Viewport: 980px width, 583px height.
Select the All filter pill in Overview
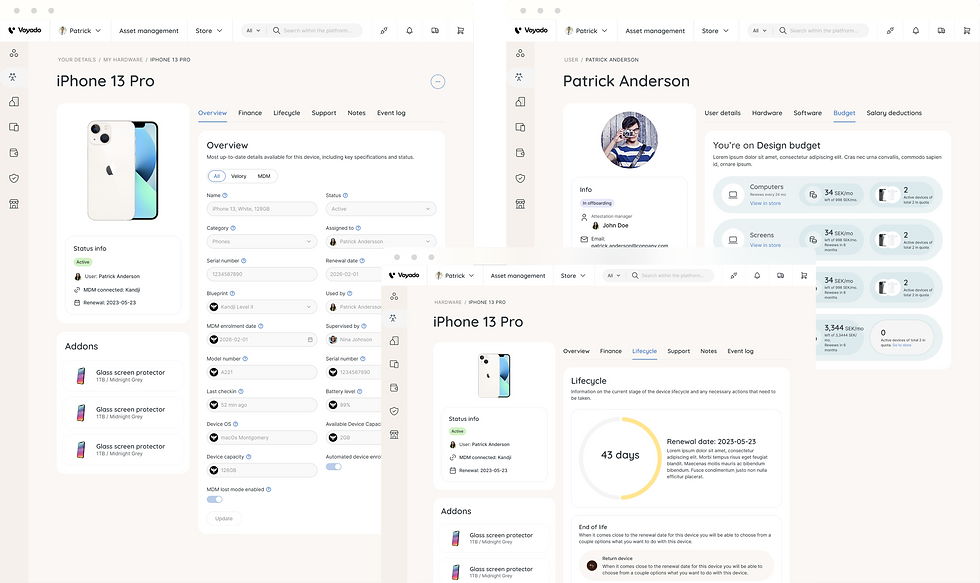point(216,176)
